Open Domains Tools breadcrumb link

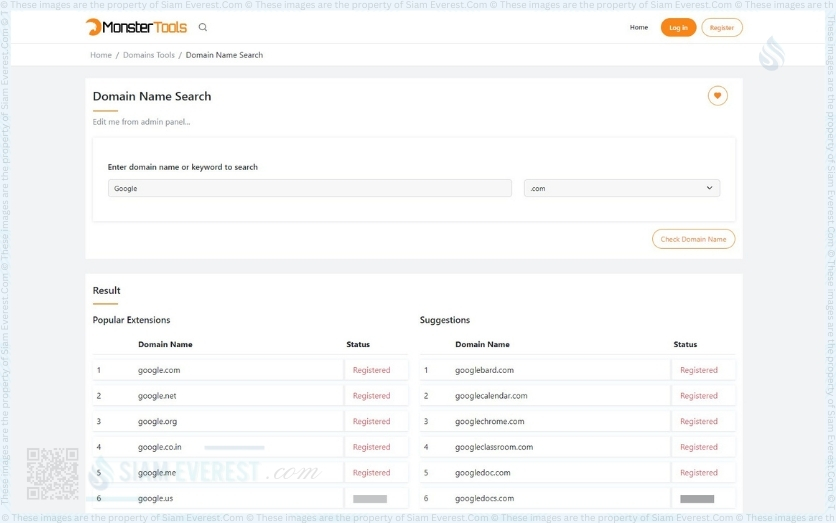(149, 55)
